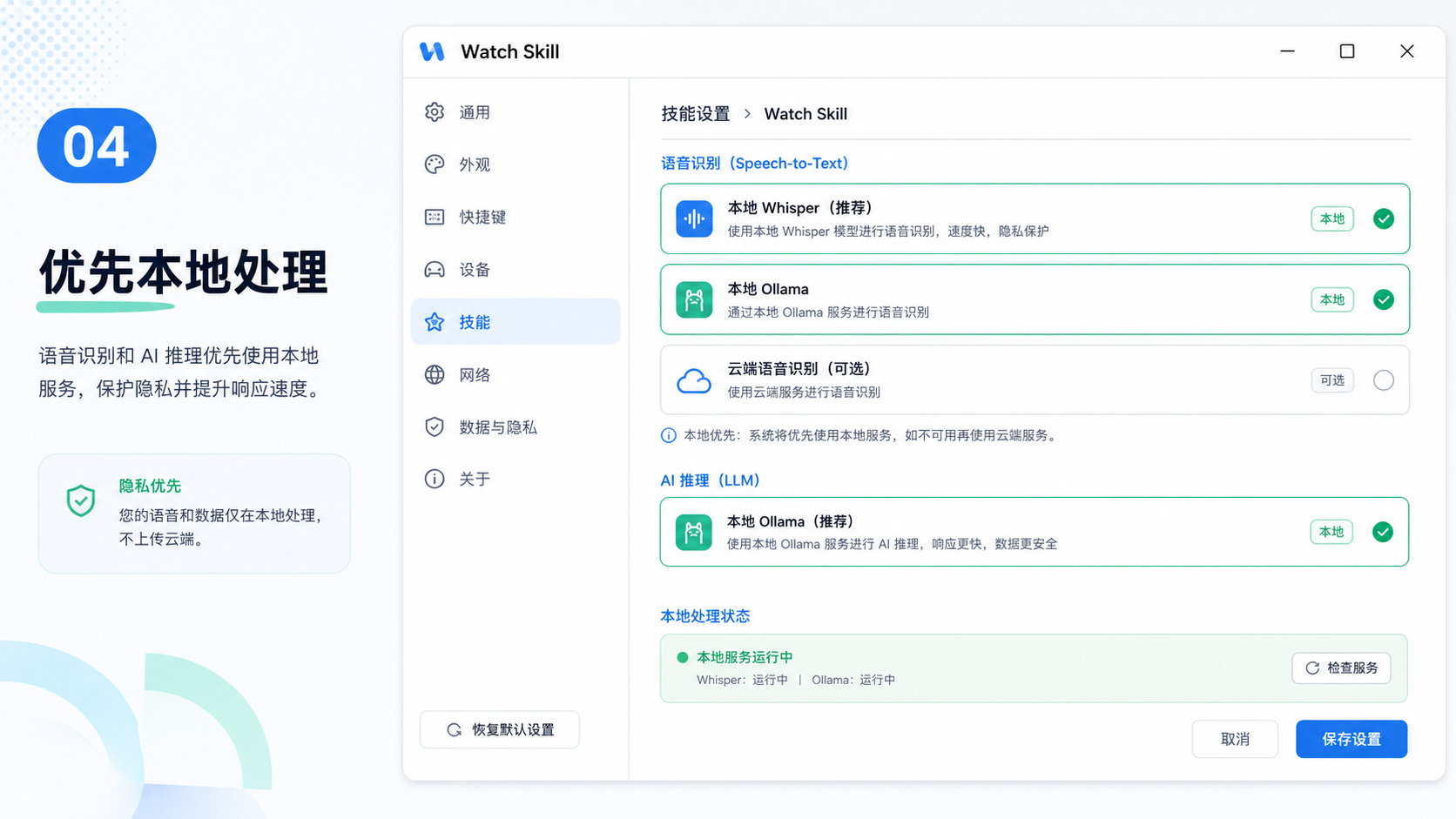Click the 本地 tag on speech Ollama row
Viewport: 1456px width, 819px height.
(x=1332, y=299)
